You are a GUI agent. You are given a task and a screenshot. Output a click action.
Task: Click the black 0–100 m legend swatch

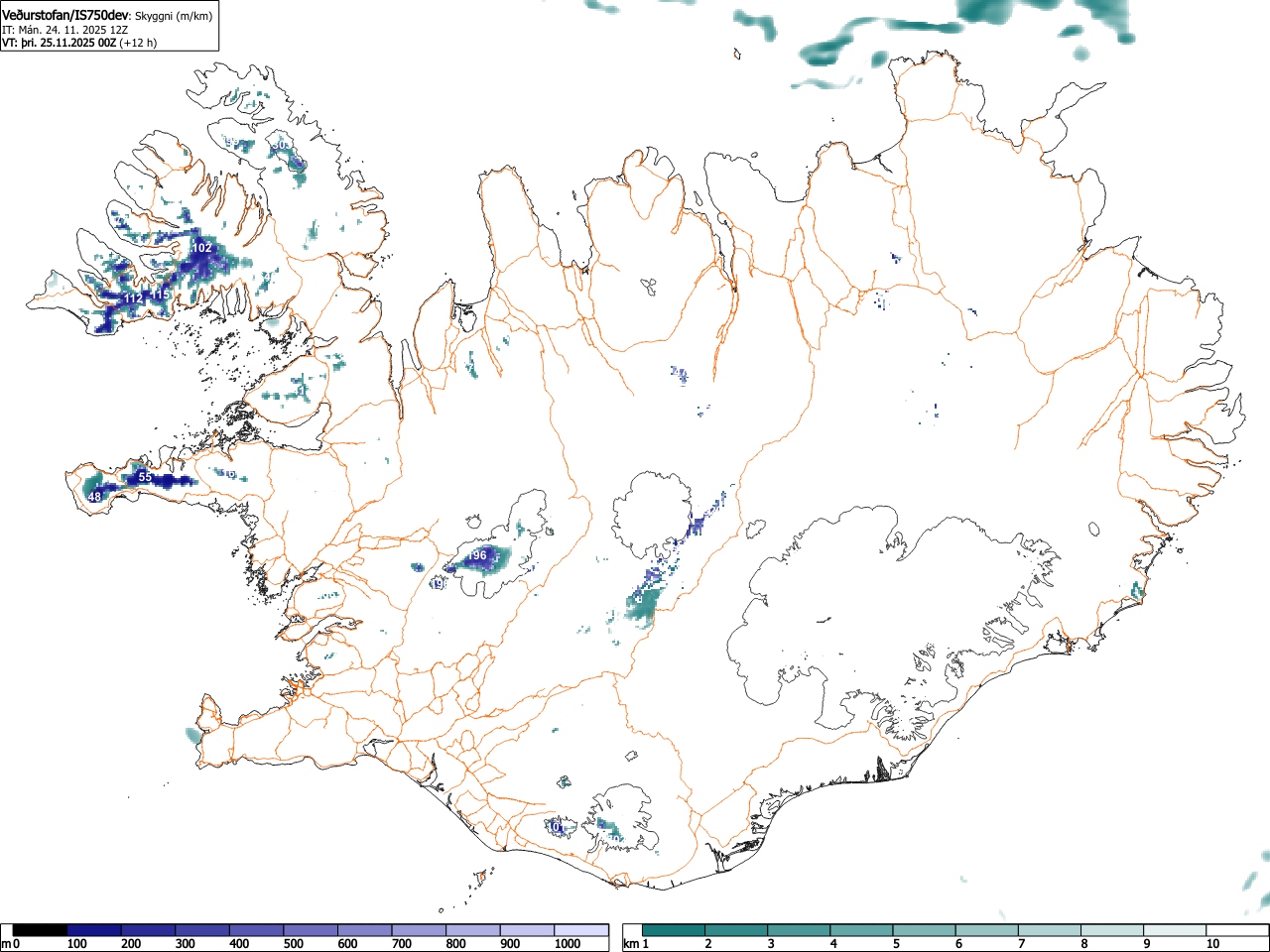40,930
